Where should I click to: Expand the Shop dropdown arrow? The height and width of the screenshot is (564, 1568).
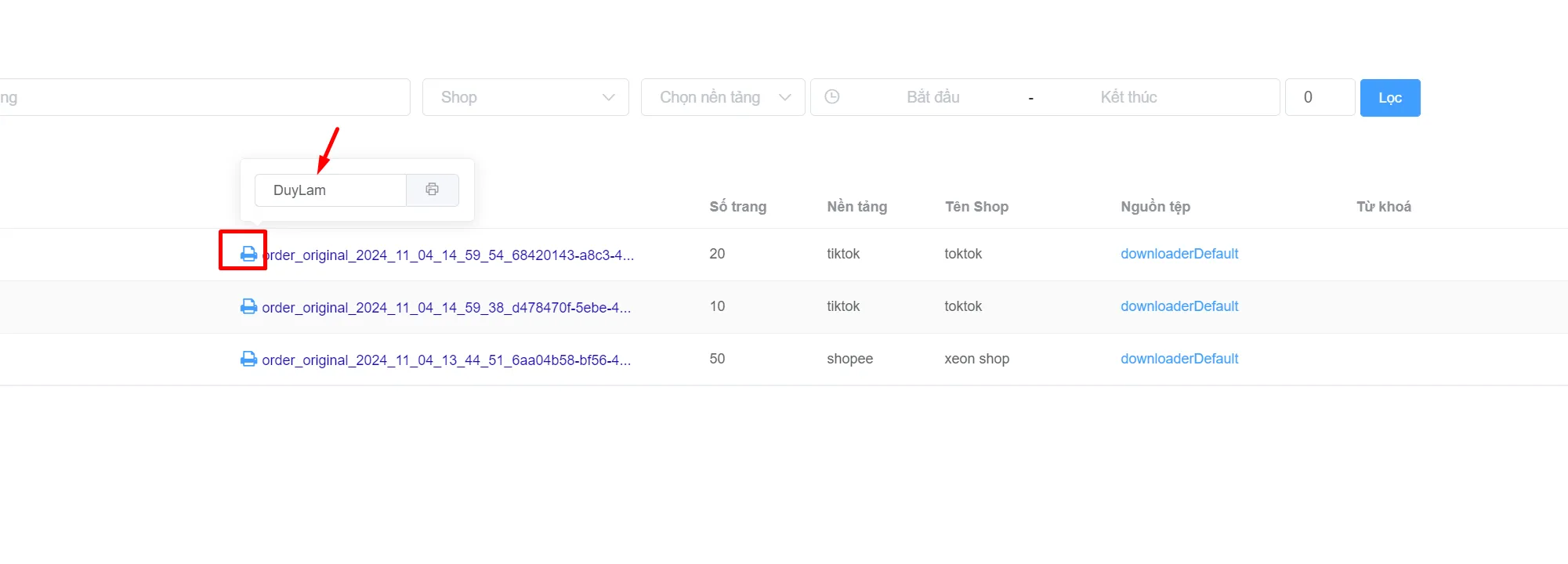(609, 97)
